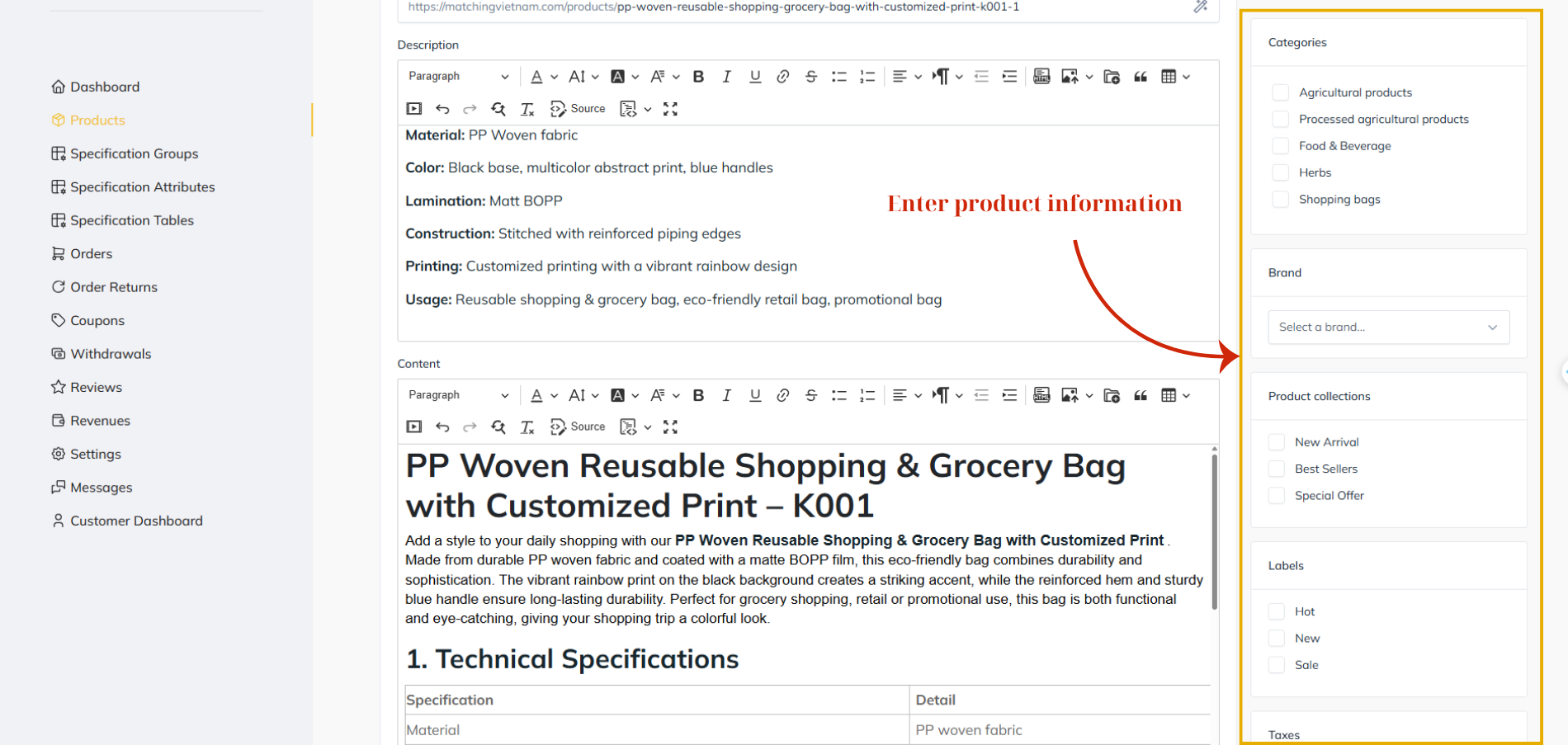Add bulleted list in Description editor
The height and width of the screenshot is (745, 1568).
click(838, 77)
